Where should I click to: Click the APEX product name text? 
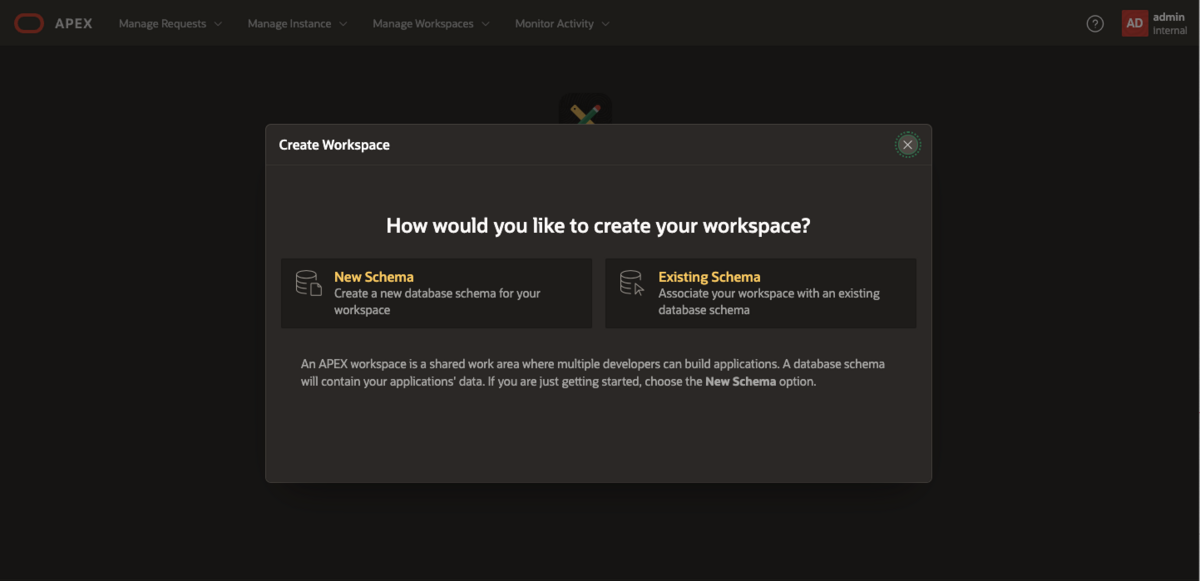click(74, 23)
